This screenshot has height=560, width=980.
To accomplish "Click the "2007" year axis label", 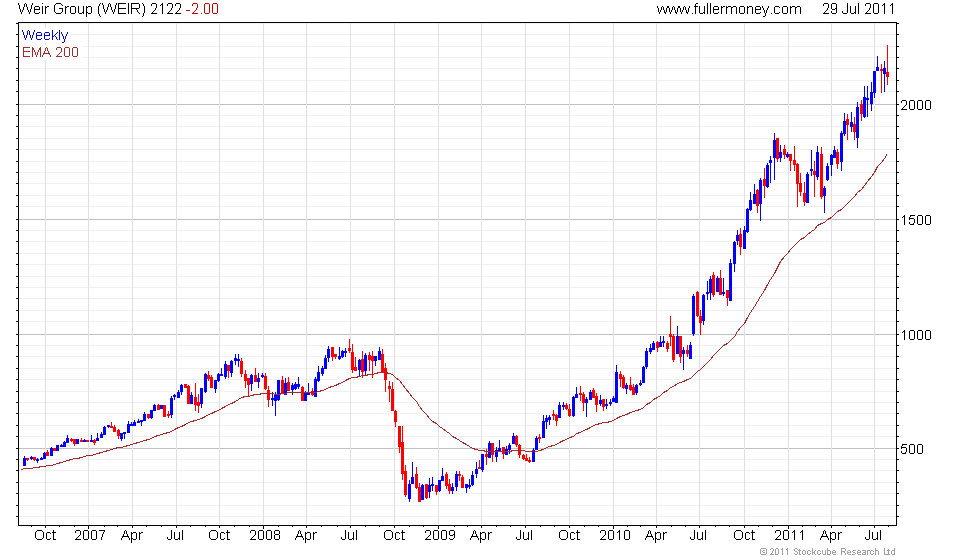I will tap(90, 536).
